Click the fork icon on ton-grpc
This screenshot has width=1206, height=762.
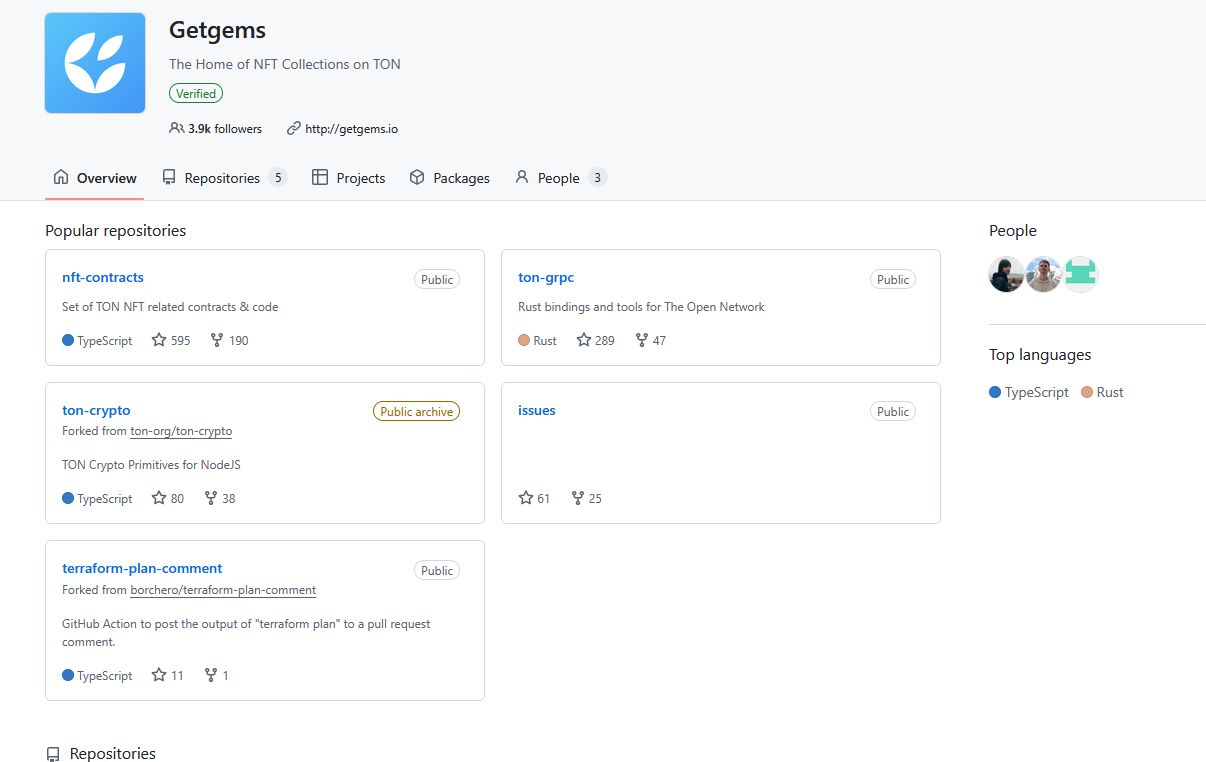tap(641, 340)
